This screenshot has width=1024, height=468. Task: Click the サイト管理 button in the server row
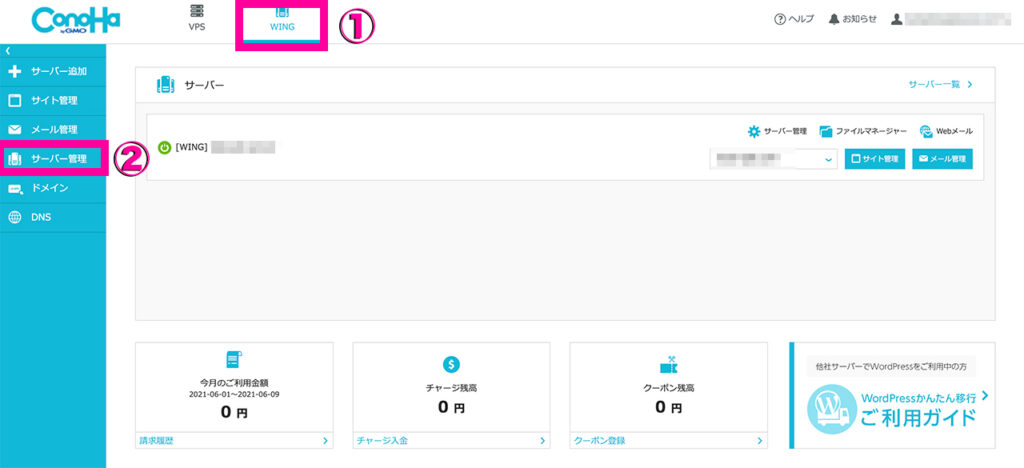[x=874, y=159]
